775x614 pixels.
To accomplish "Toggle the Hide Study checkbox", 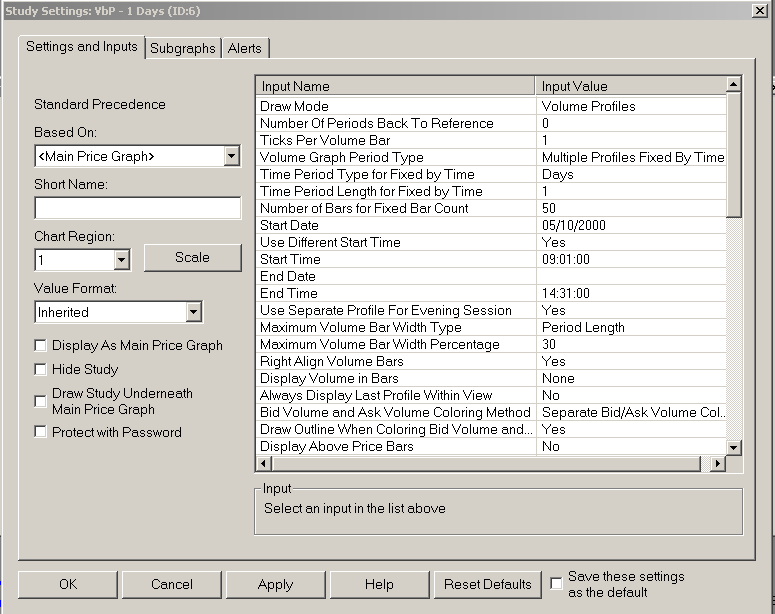I will [41, 369].
